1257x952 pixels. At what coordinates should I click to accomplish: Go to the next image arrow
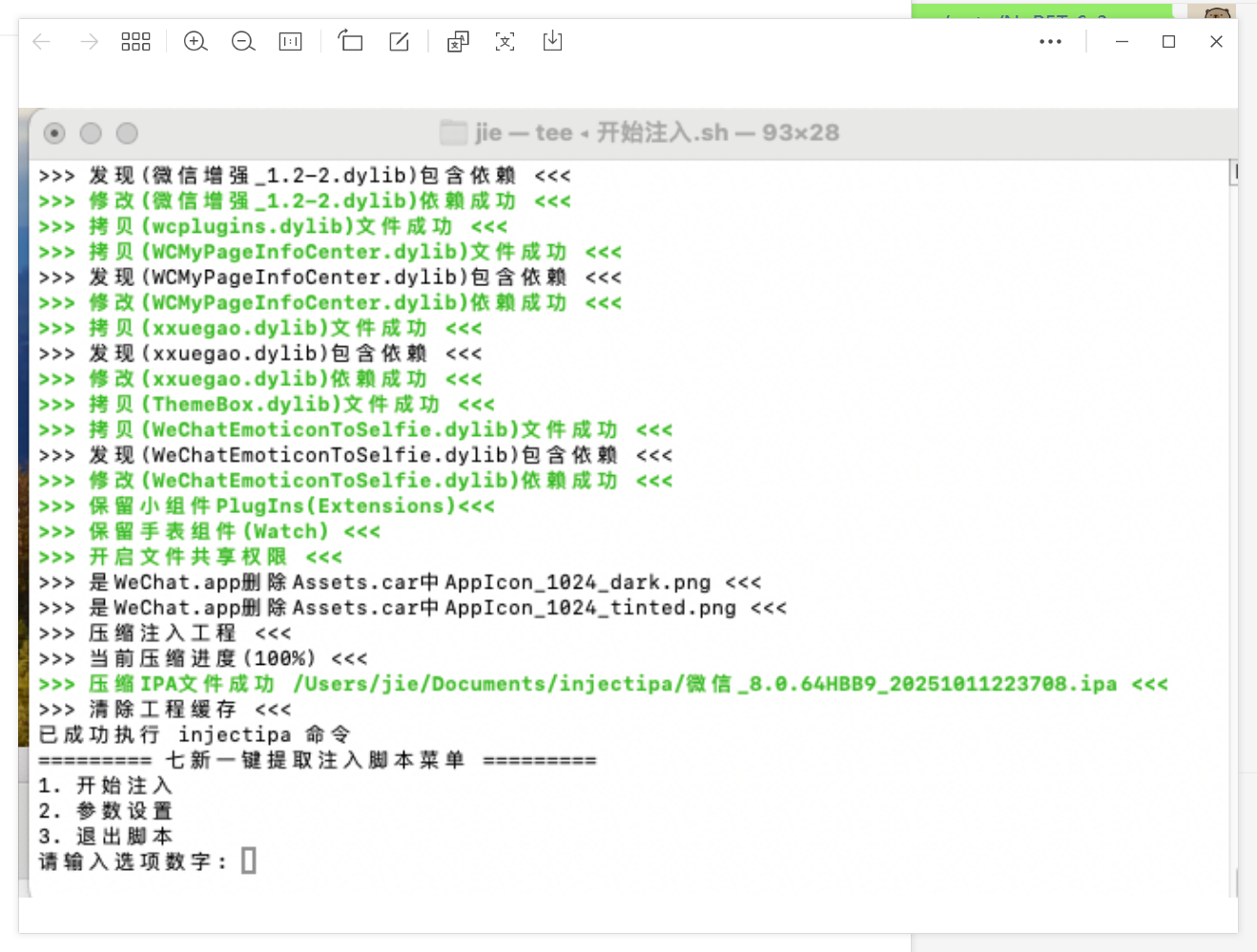coord(89,41)
